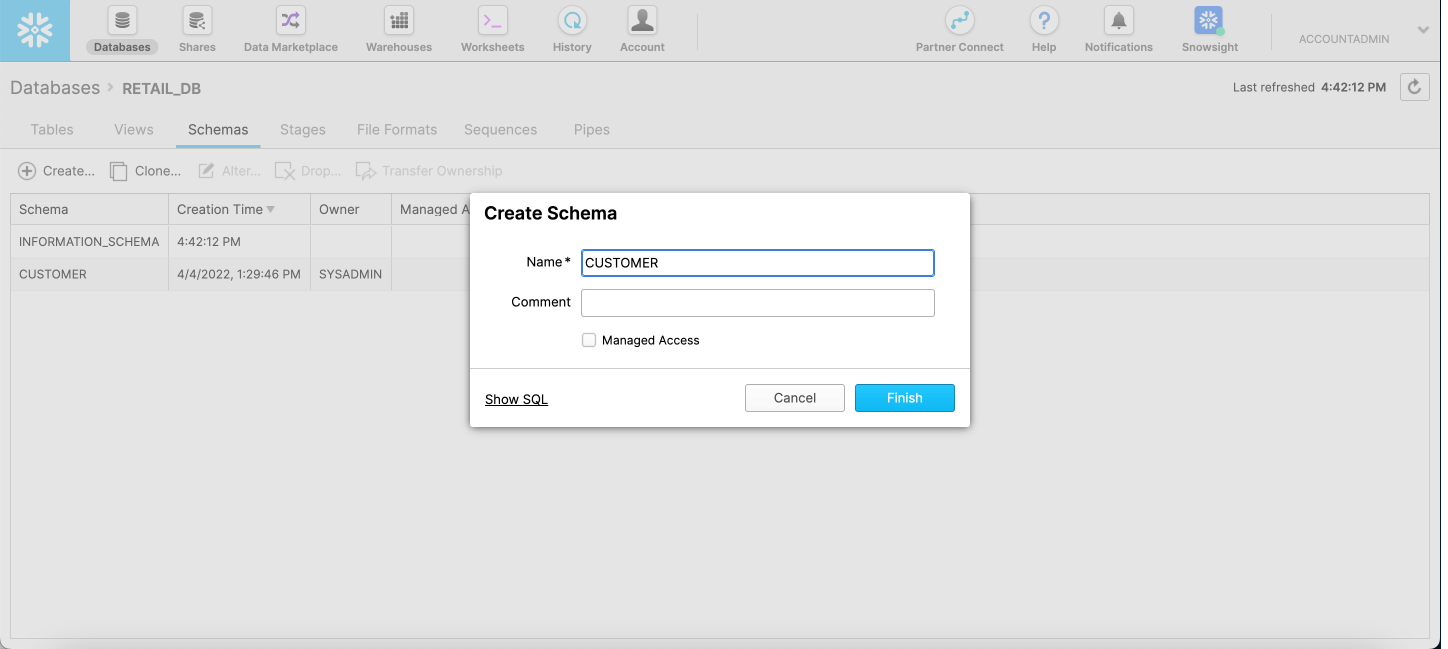Open Partner Connect icon
Screen dimensions: 1448x649
(959, 21)
